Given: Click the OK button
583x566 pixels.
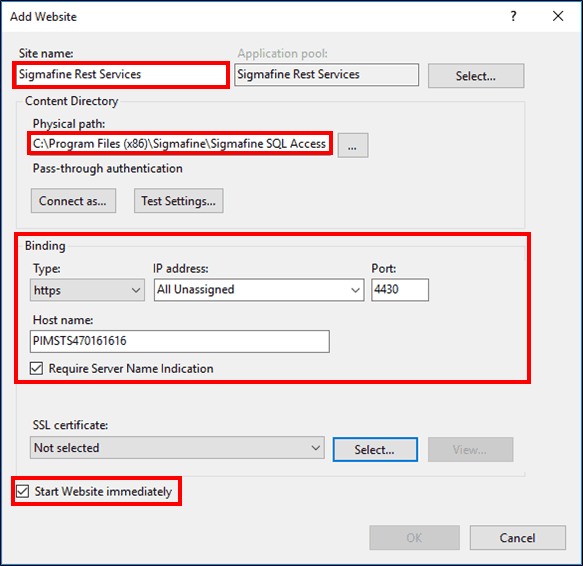Looking at the screenshot, I should (414, 537).
